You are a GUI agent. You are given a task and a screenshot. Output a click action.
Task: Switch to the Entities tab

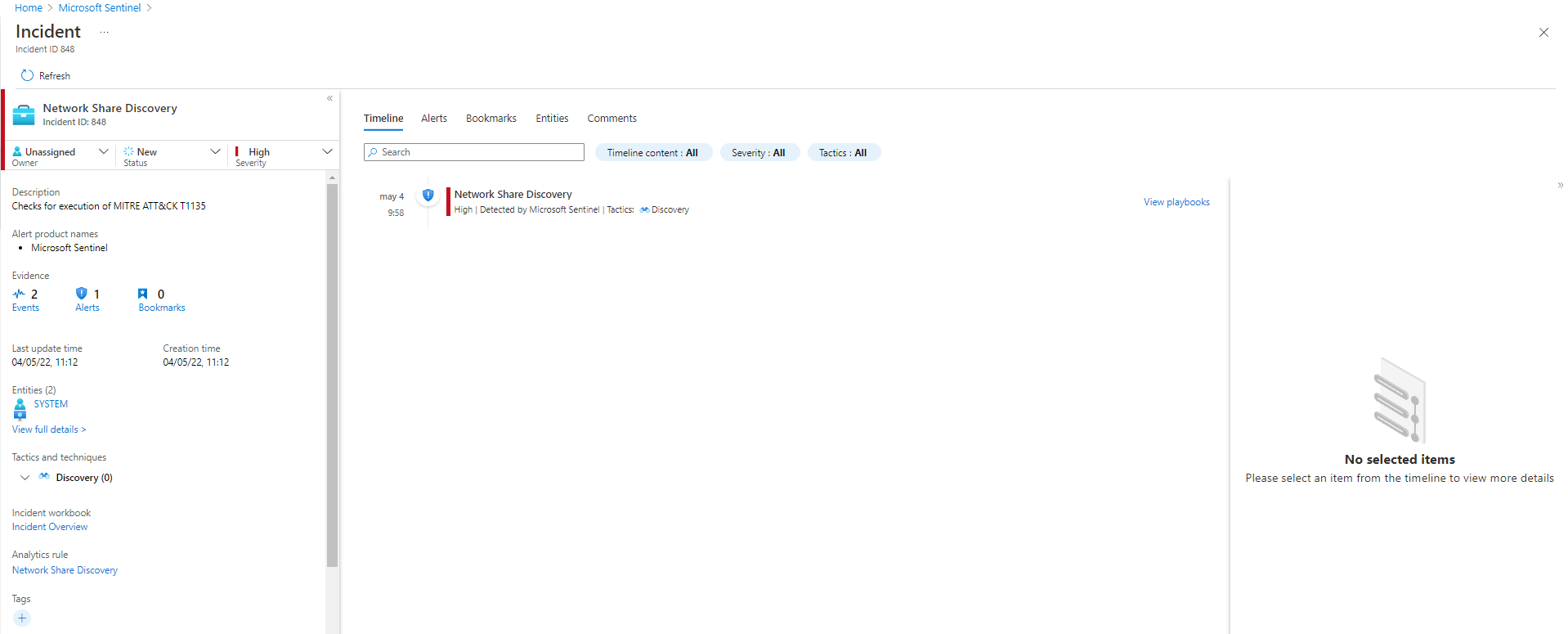coord(552,119)
